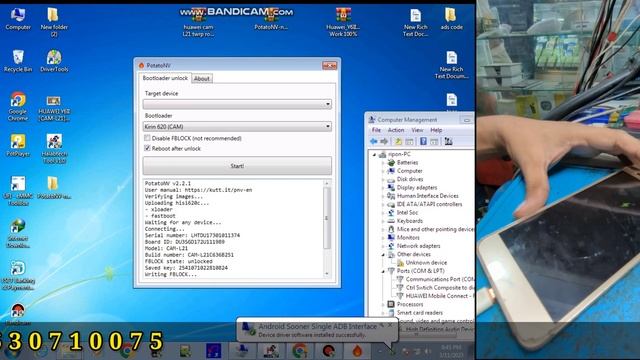This screenshot has height=360, width=640.
Task: Click Help icon in Computer Management toolbar
Action: pyautogui.click(x=423, y=141)
